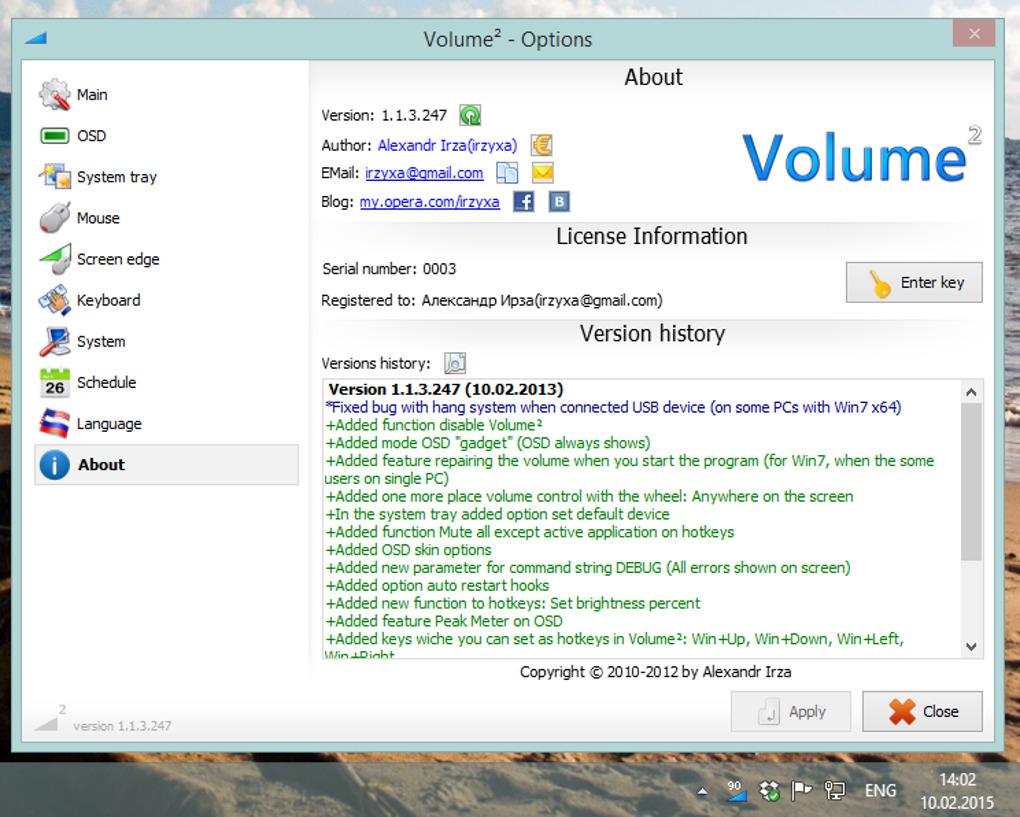1020x817 pixels.
Task: Select the System section in sidebar
Action: pos(167,342)
